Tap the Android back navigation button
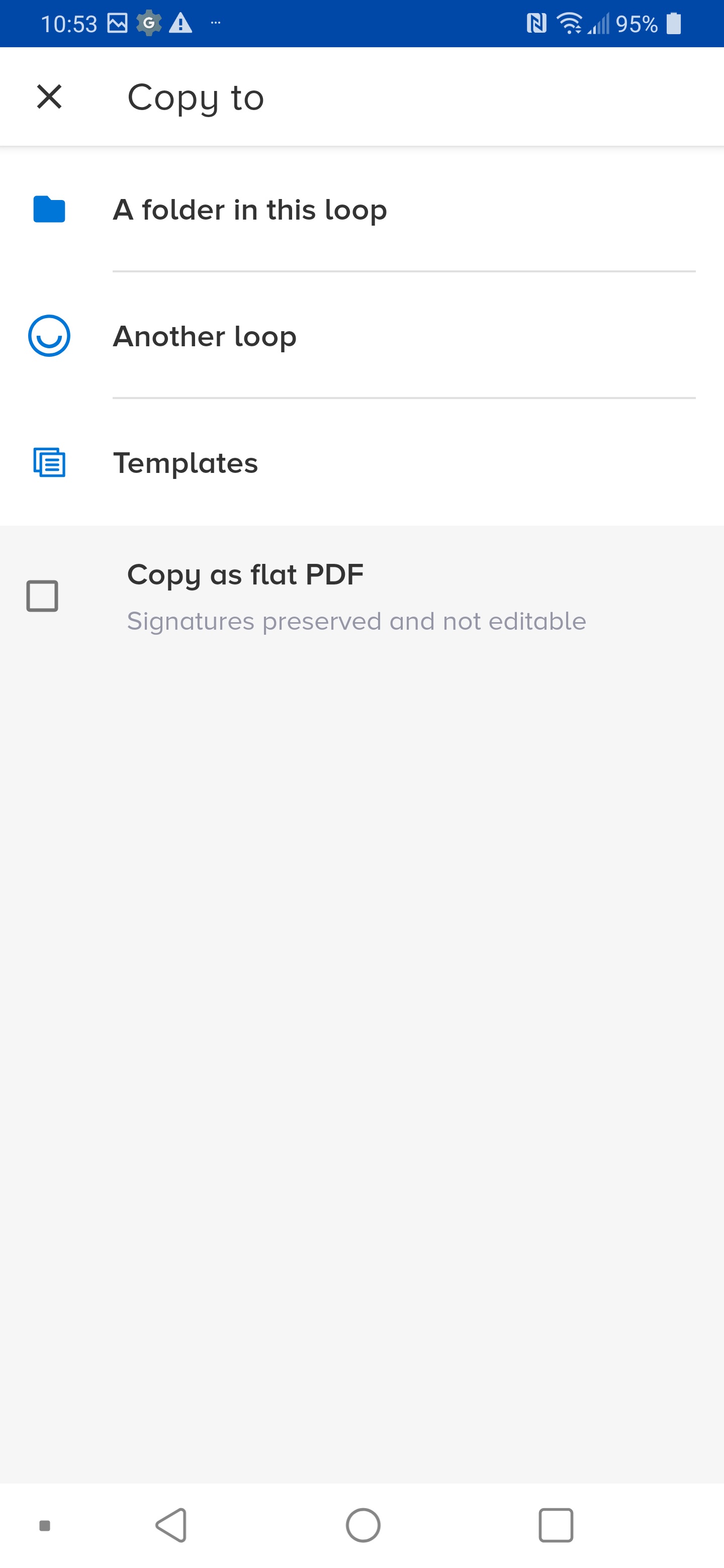The image size is (724, 1568). tap(171, 1525)
